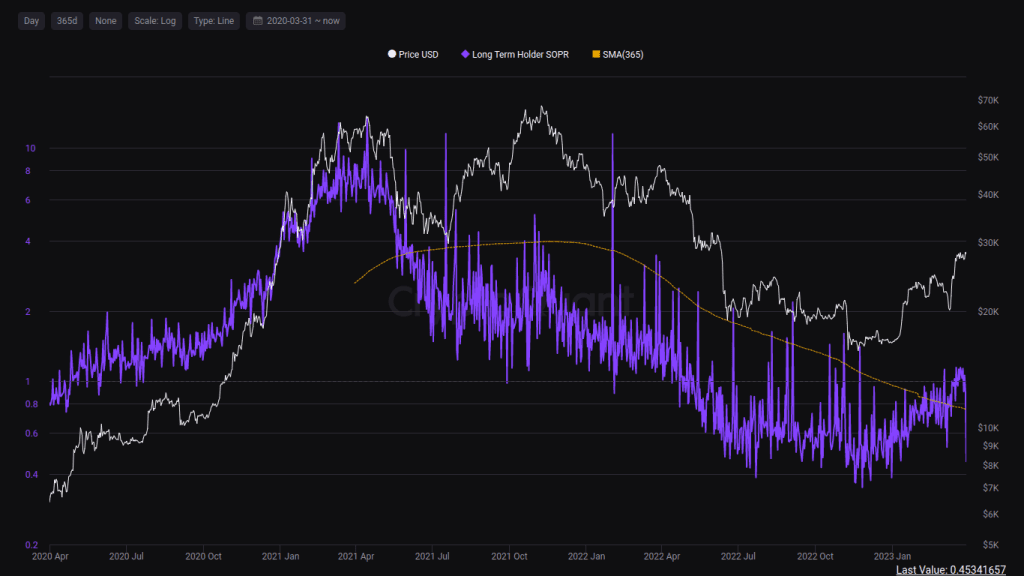Open the Scale: Log selector
This screenshot has height=576, width=1024.
click(x=155, y=20)
